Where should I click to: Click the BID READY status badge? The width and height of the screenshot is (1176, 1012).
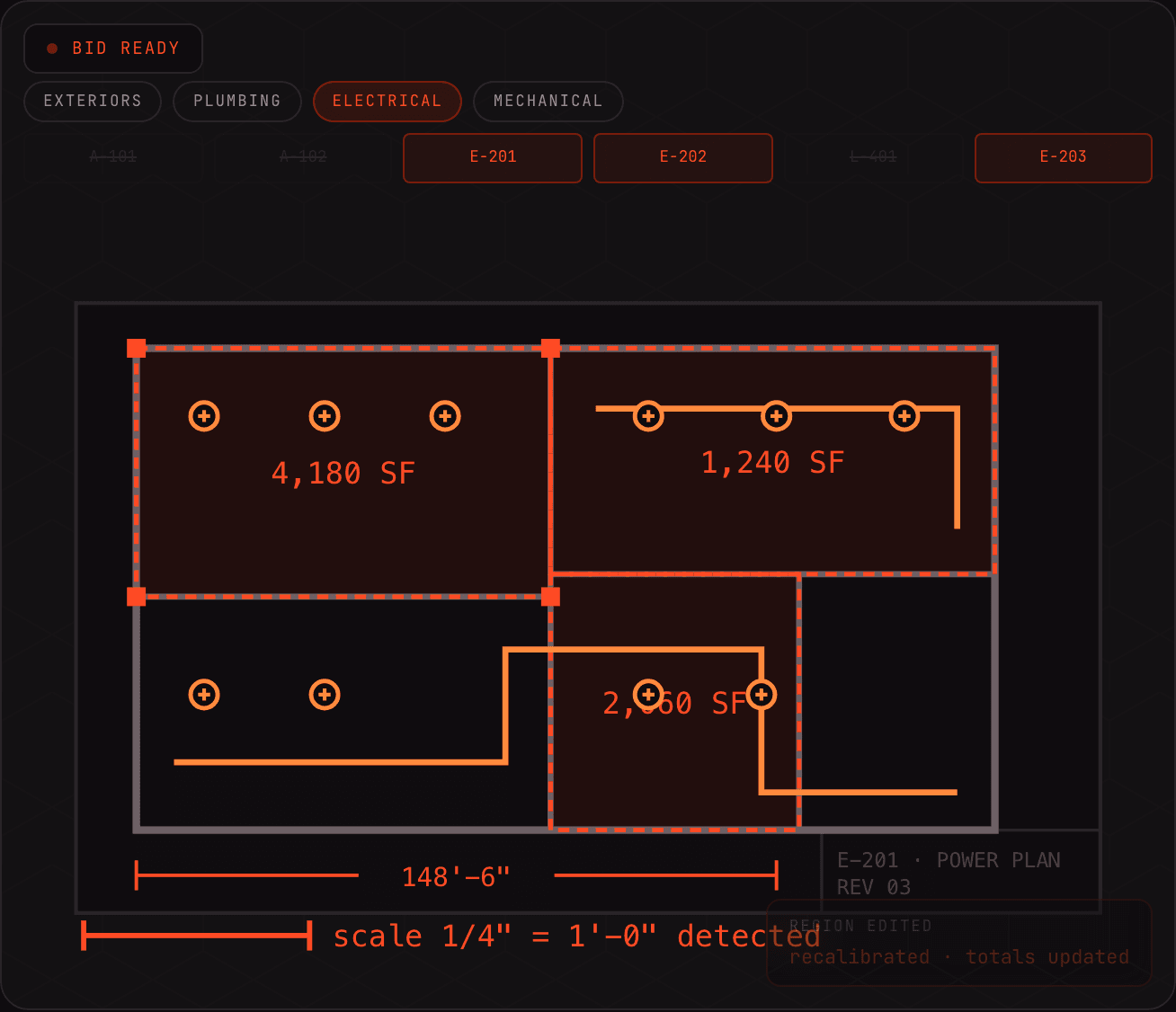click(x=113, y=49)
